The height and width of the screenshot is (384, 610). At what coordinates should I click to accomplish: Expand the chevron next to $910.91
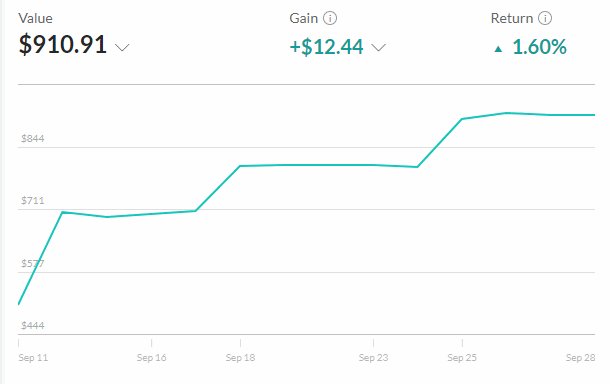[x=122, y=47]
